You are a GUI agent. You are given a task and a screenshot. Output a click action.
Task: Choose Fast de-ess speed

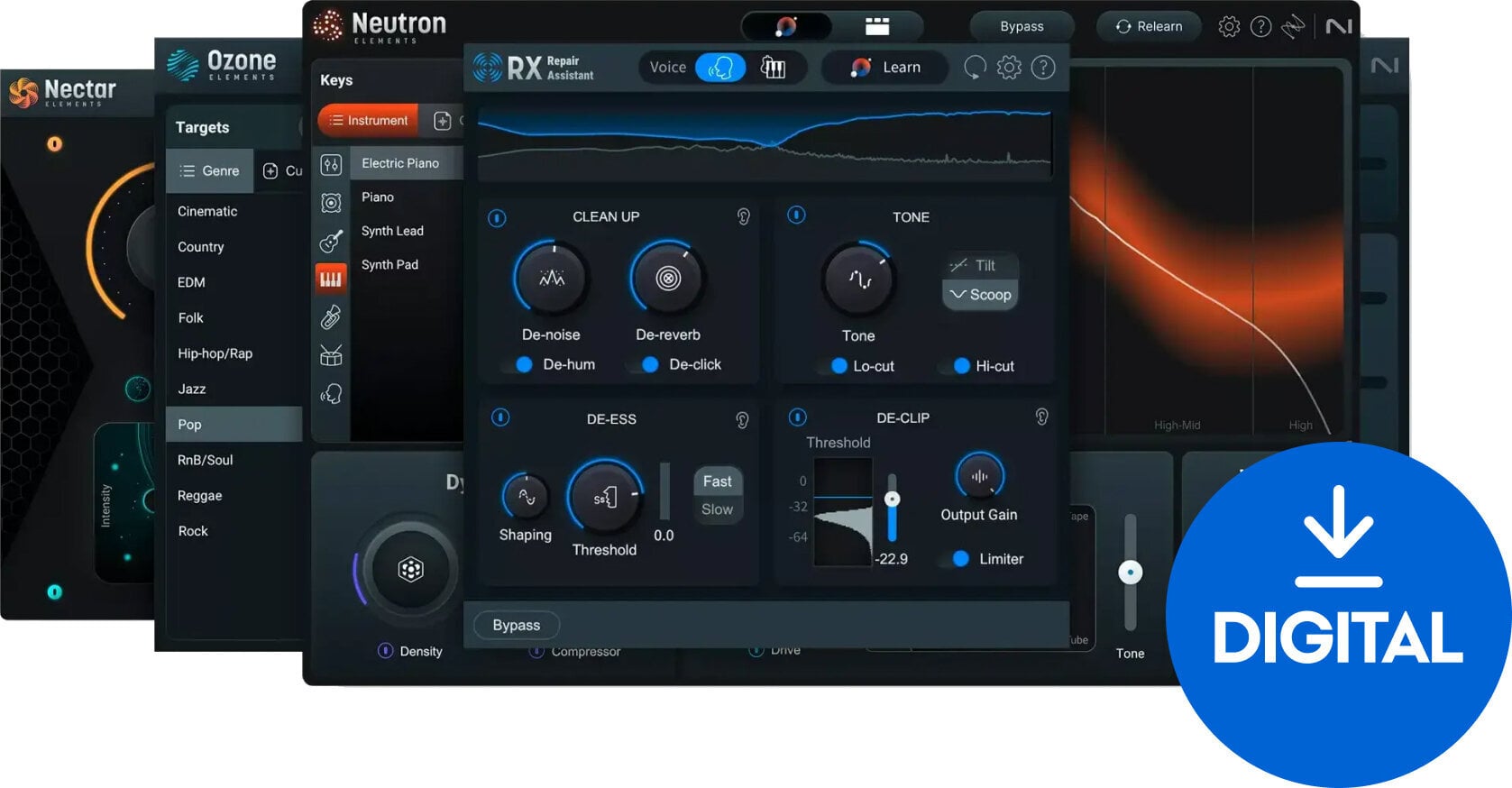718,481
